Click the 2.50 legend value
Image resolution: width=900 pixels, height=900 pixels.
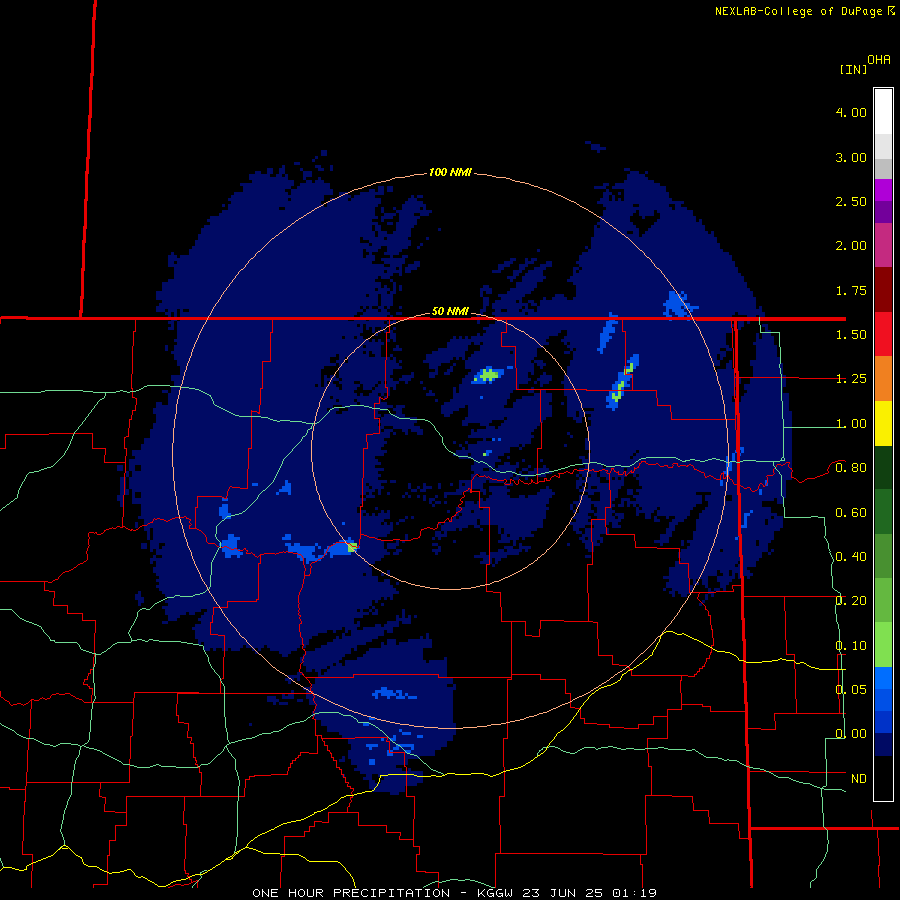(851, 201)
